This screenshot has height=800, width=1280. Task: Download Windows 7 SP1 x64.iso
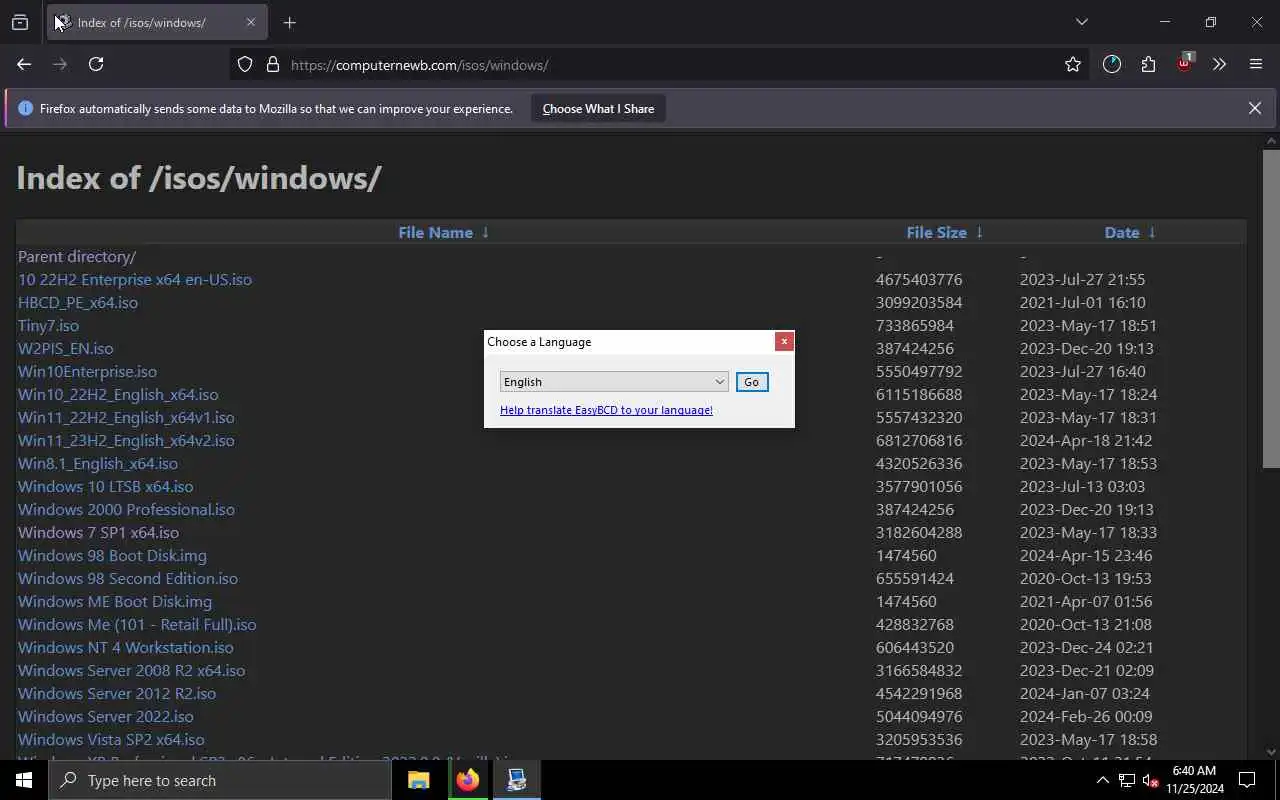click(x=98, y=532)
